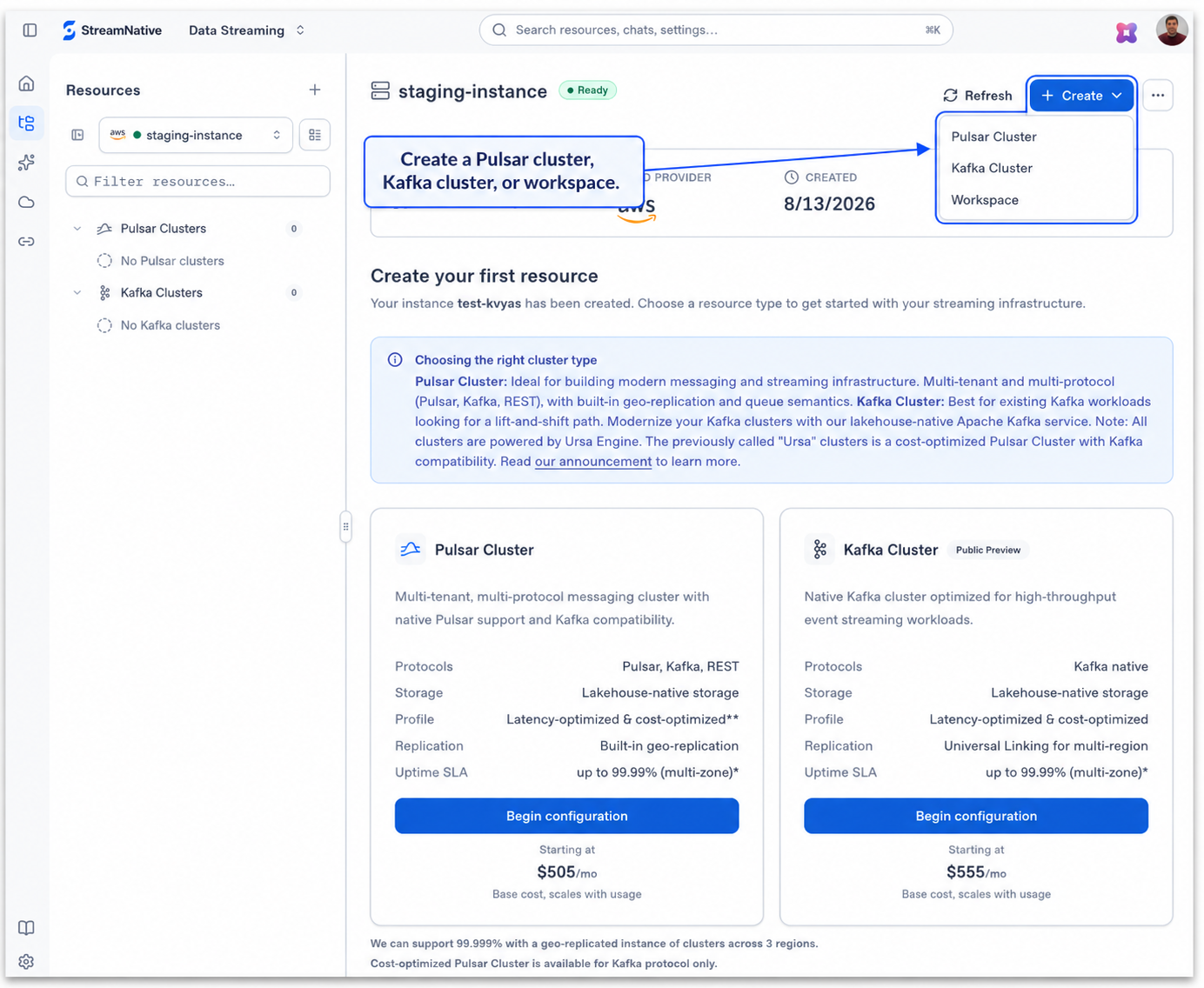Image resolution: width=1204 pixels, height=988 pixels.
Task: Click the 'Kafka native' protocols value
Action: click(x=1111, y=667)
